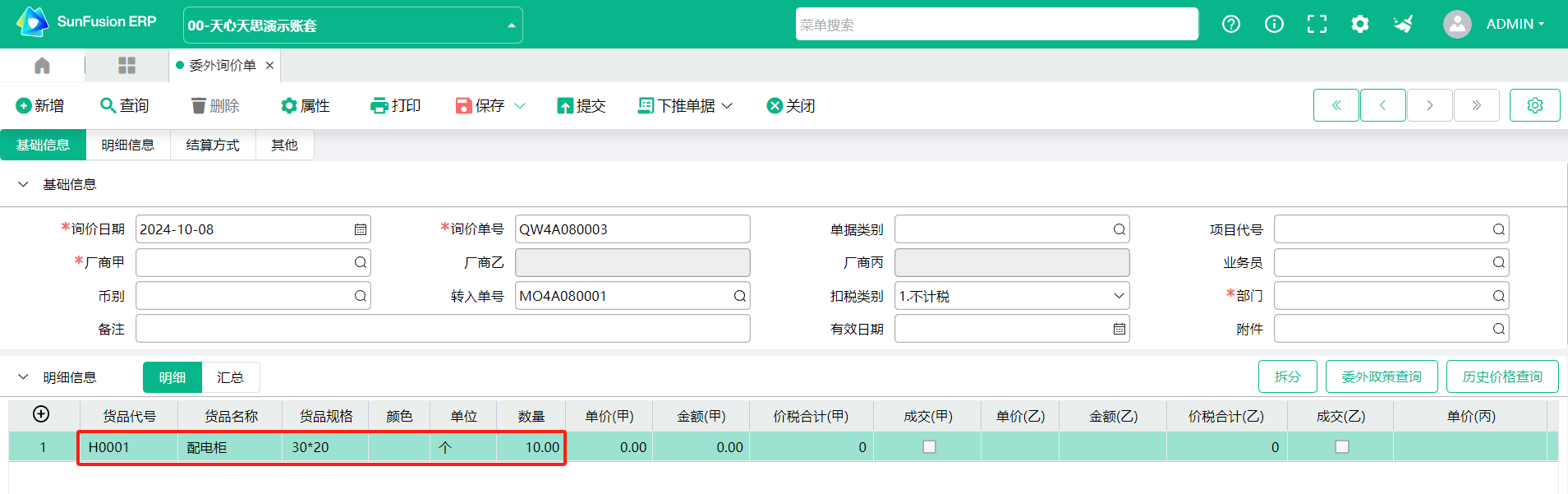Click the 10.00 数量 cell
Viewport: 1568px width, 494px height.
pos(531,447)
